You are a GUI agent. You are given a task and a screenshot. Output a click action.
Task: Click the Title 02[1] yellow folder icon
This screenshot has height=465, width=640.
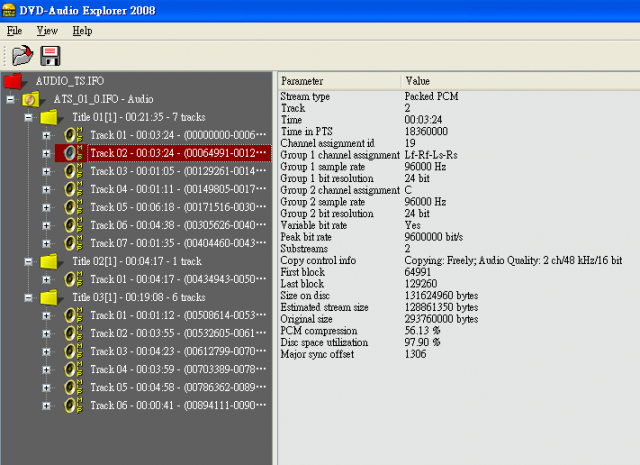(x=51, y=261)
